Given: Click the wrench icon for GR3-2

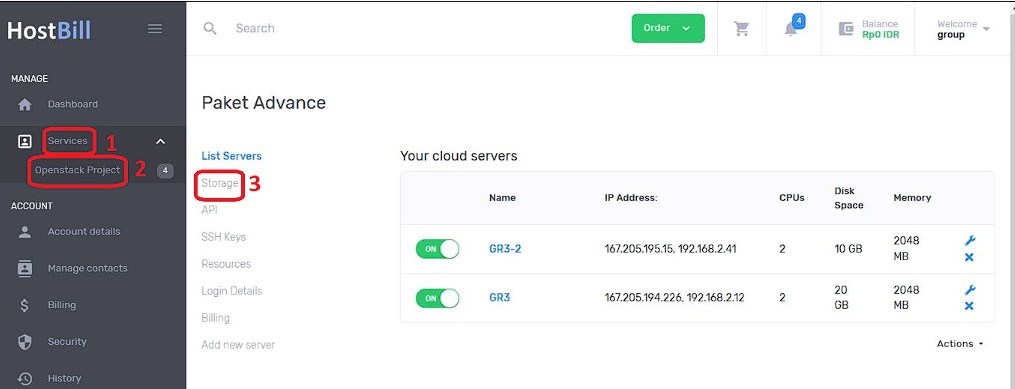Looking at the screenshot, I should (969, 241).
